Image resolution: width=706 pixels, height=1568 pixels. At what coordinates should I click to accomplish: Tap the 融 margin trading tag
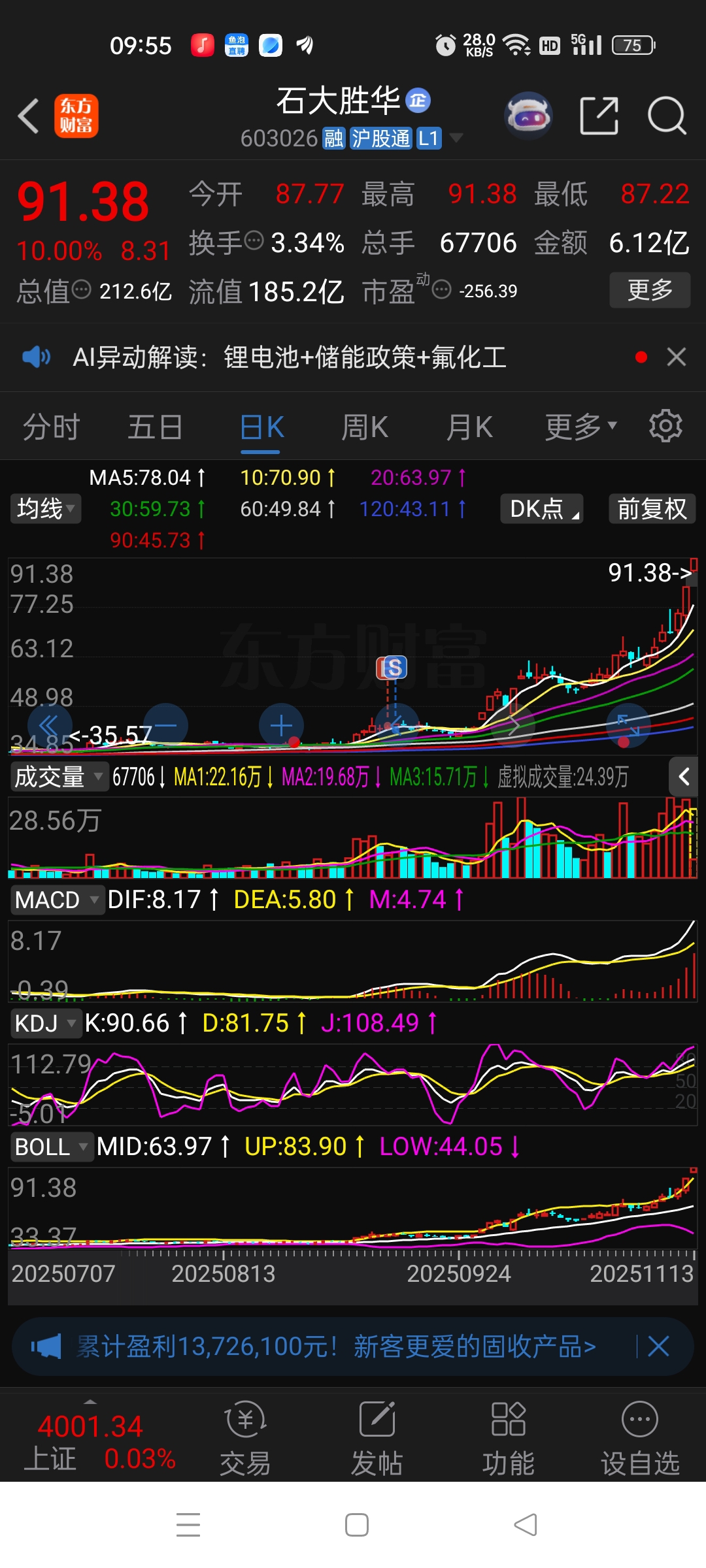(x=334, y=138)
